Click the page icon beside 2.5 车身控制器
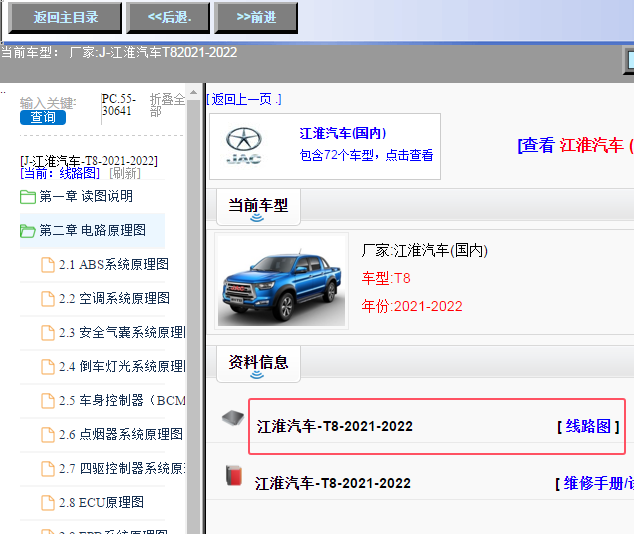 point(48,401)
